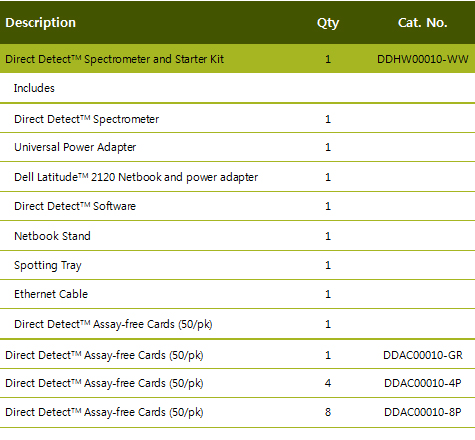The width and height of the screenshot is (475, 440).
Task: Click the Description column header
Action: [40, 23]
